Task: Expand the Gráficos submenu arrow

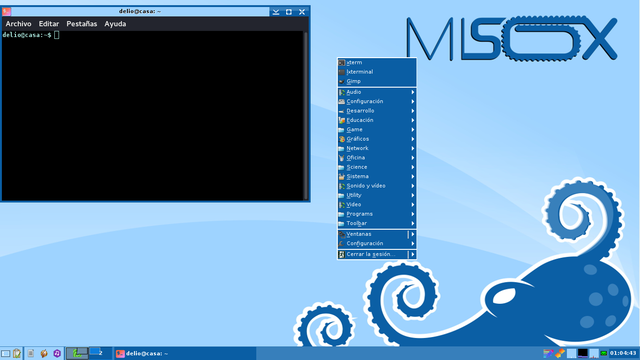Action: [x=413, y=139]
